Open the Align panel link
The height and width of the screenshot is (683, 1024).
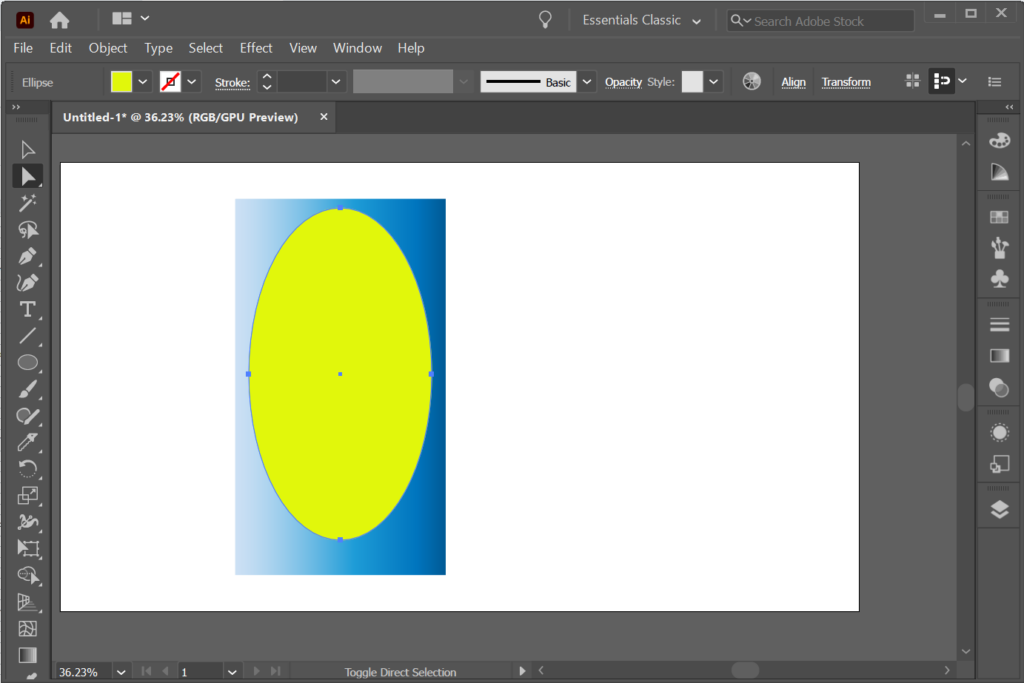[793, 81]
